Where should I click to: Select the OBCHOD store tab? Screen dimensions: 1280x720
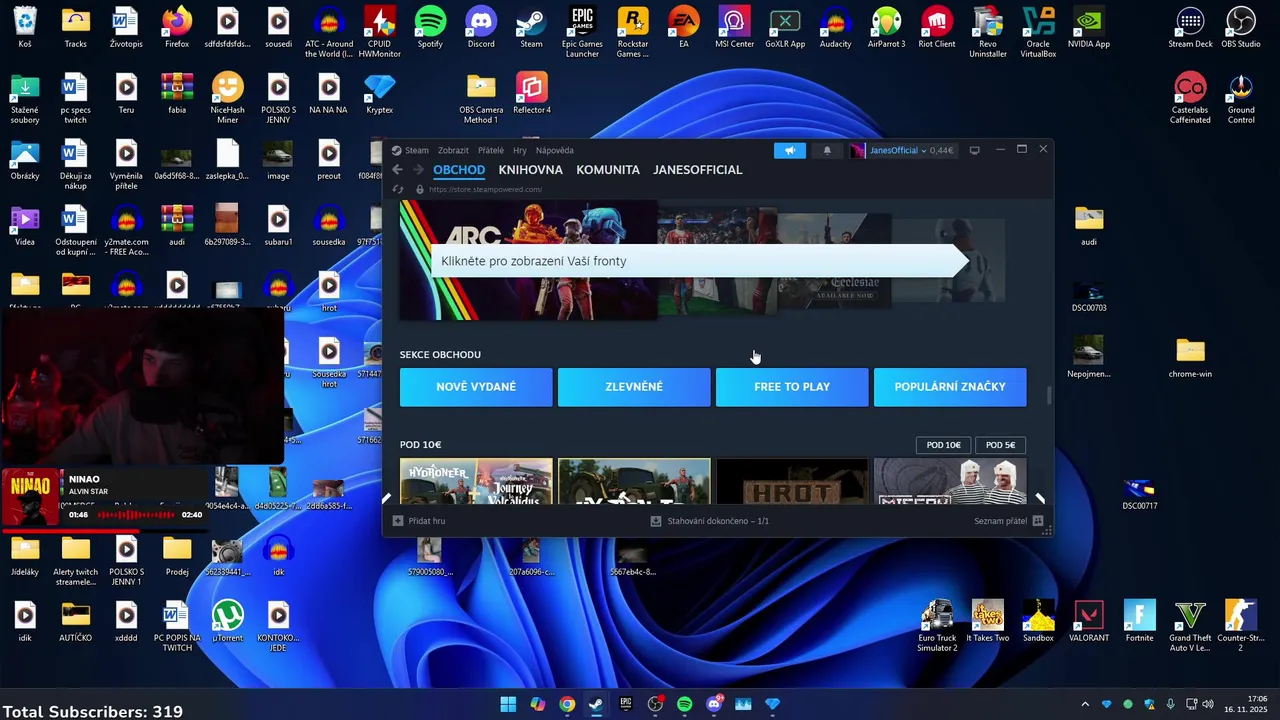tap(459, 170)
